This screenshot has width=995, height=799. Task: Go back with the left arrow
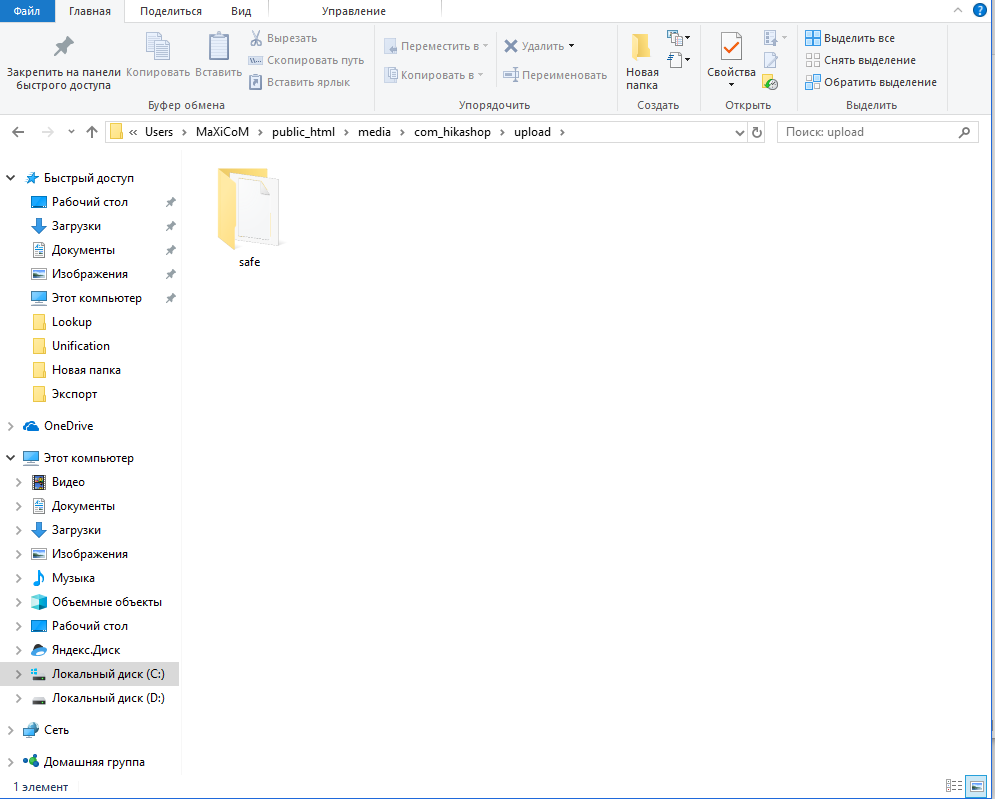click(18, 132)
